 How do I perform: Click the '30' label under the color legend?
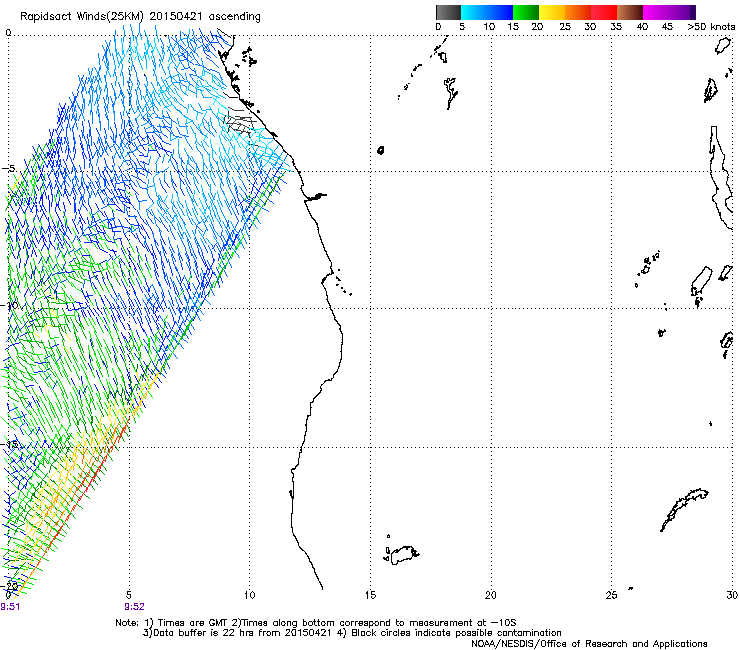click(x=590, y=27)
